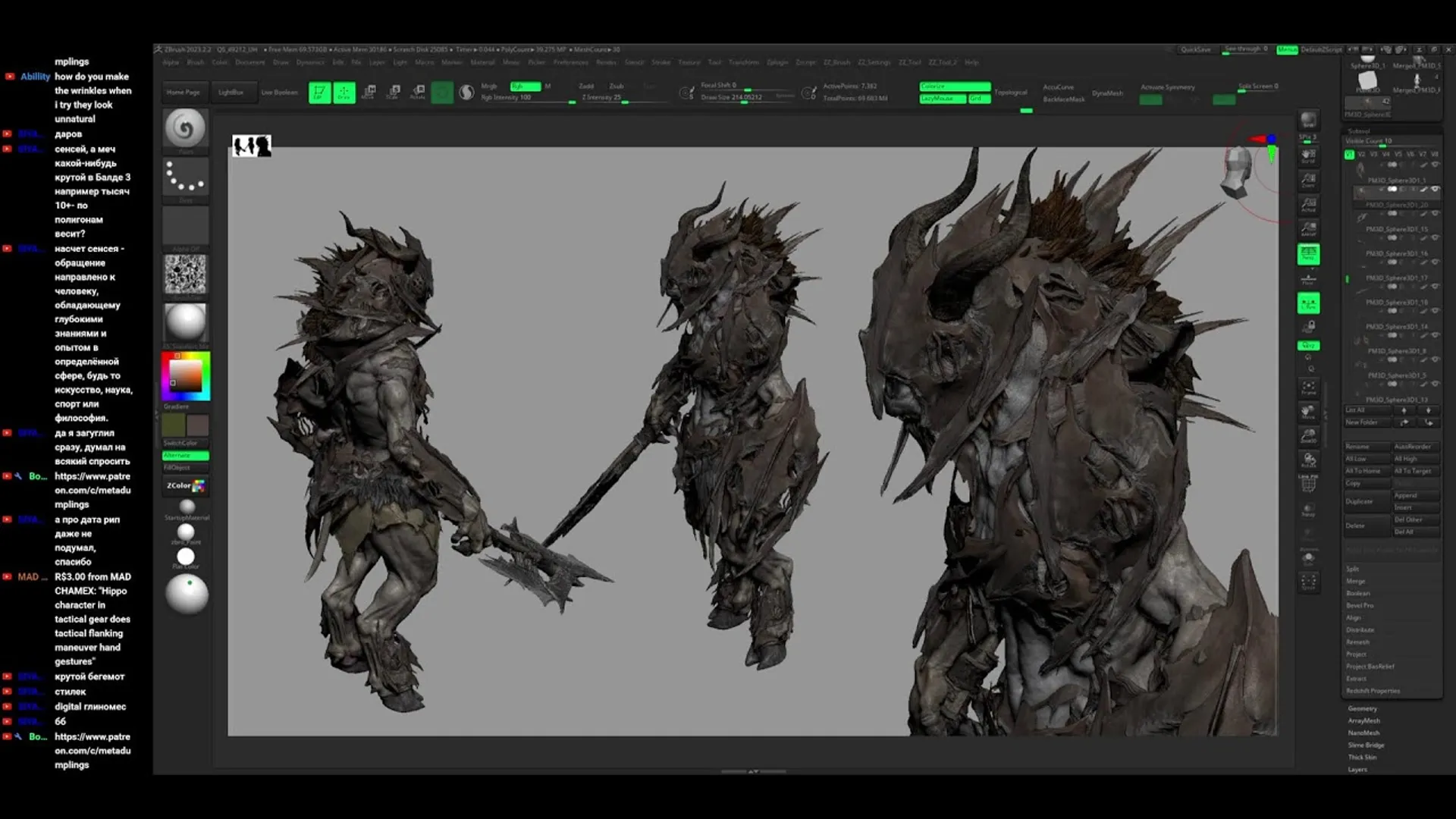Select the Edit mode button
Image resolution: width=1456 pixels, height=819 pixels.
319,93
